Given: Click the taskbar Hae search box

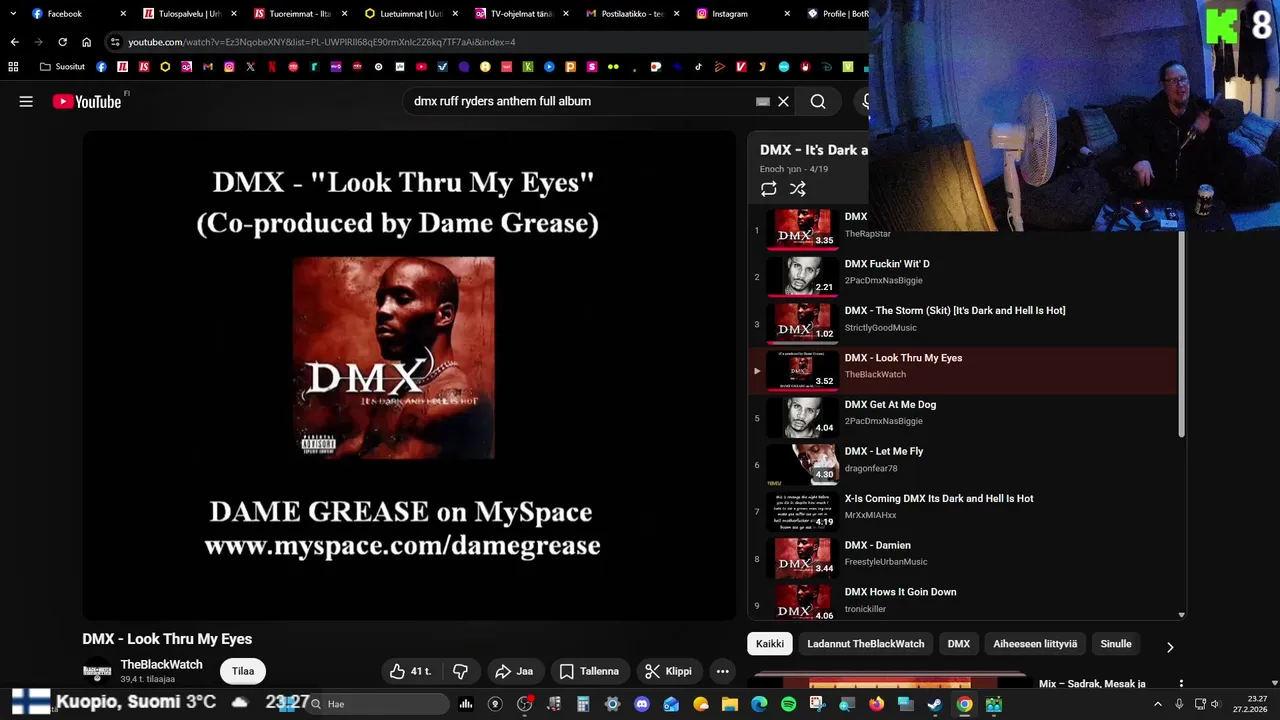Looking at the screenshot, I should click(x=378, y=704).
